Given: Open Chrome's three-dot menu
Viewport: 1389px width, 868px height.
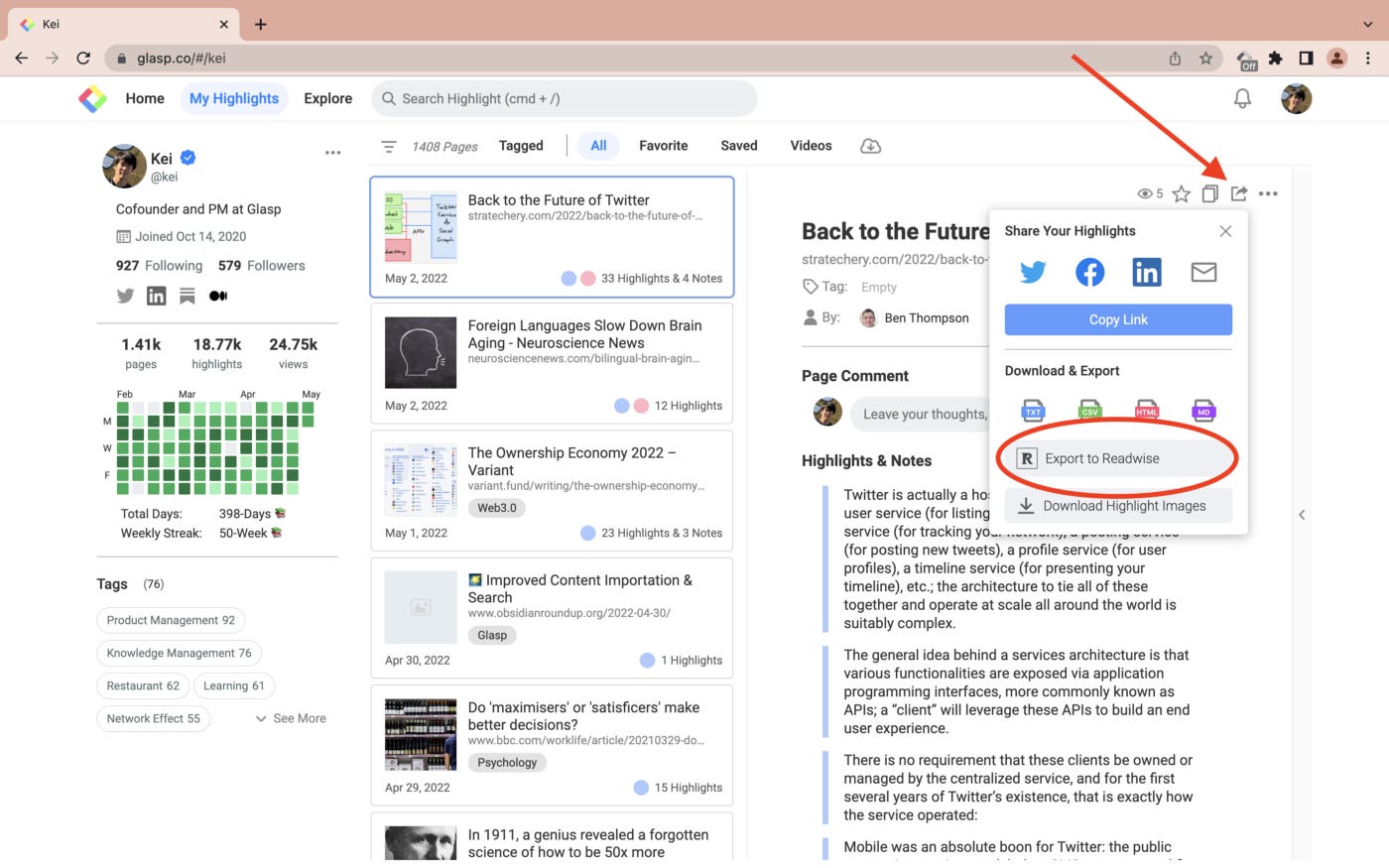Looking at the screenshot, I should (x=1368, y=59).
